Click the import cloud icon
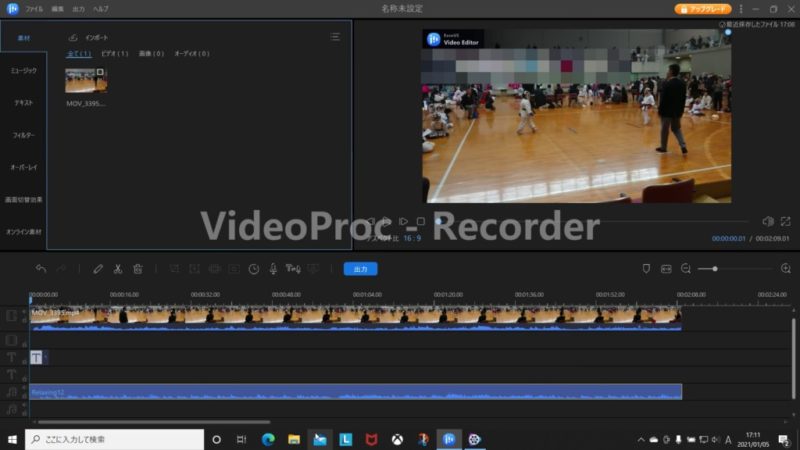 [73, 37]
